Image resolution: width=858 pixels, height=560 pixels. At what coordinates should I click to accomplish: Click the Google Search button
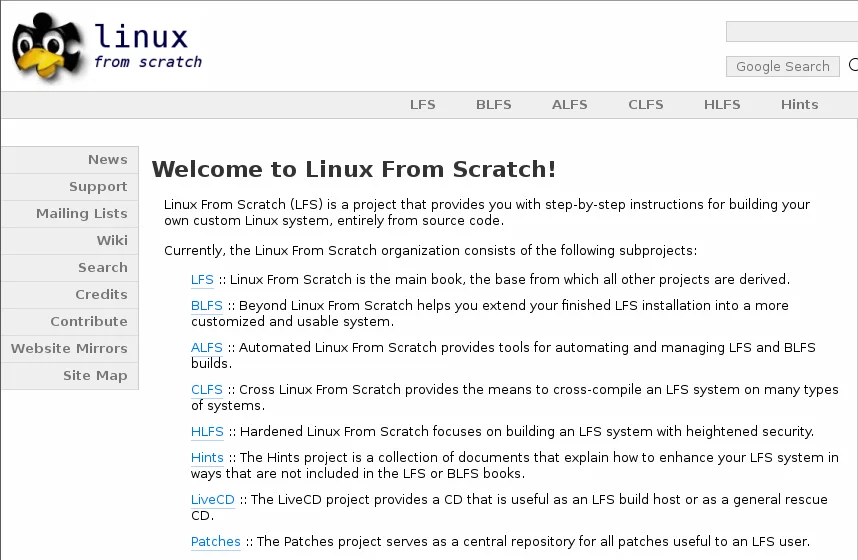click(782, 66)
